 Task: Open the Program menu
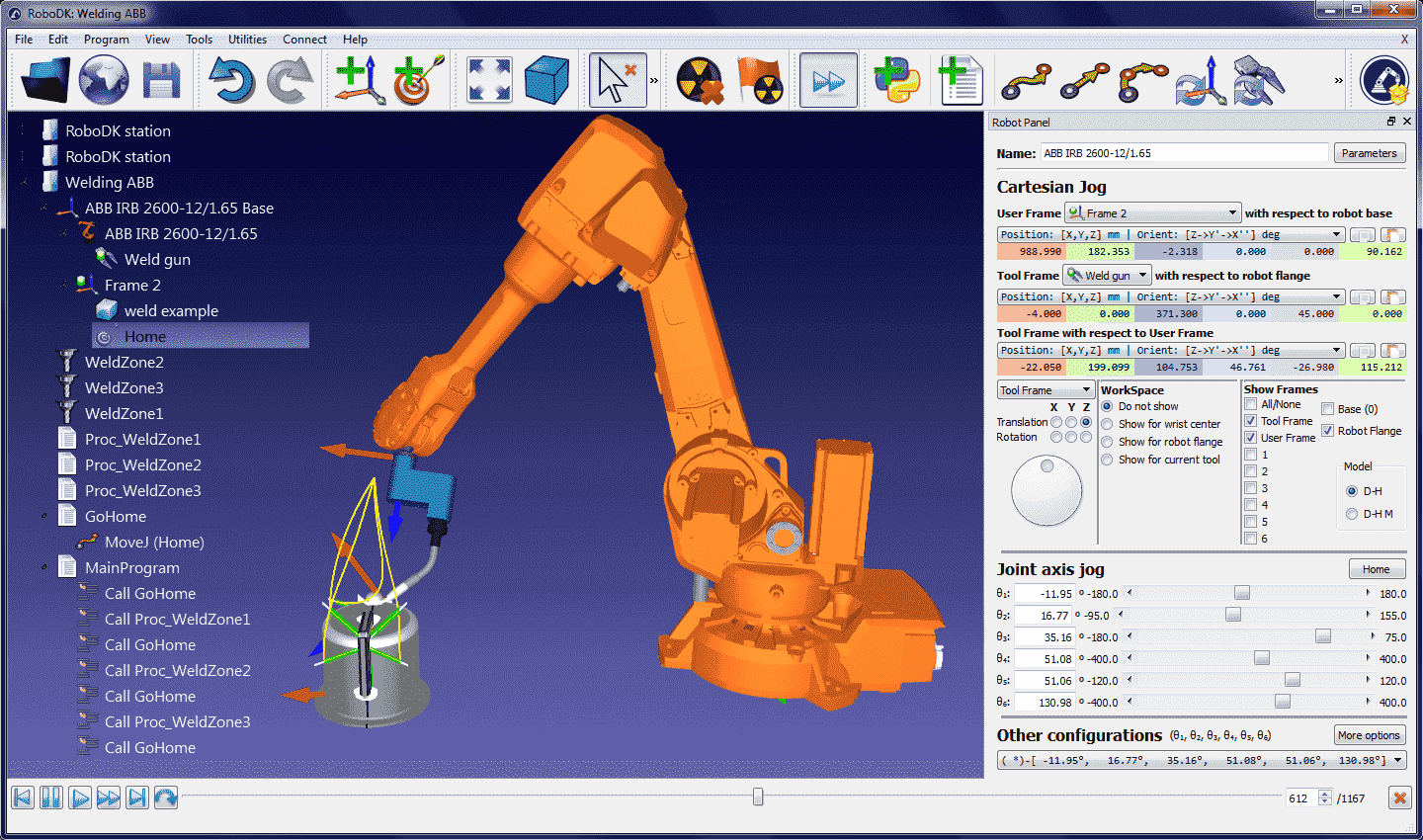tap(106, 40)
